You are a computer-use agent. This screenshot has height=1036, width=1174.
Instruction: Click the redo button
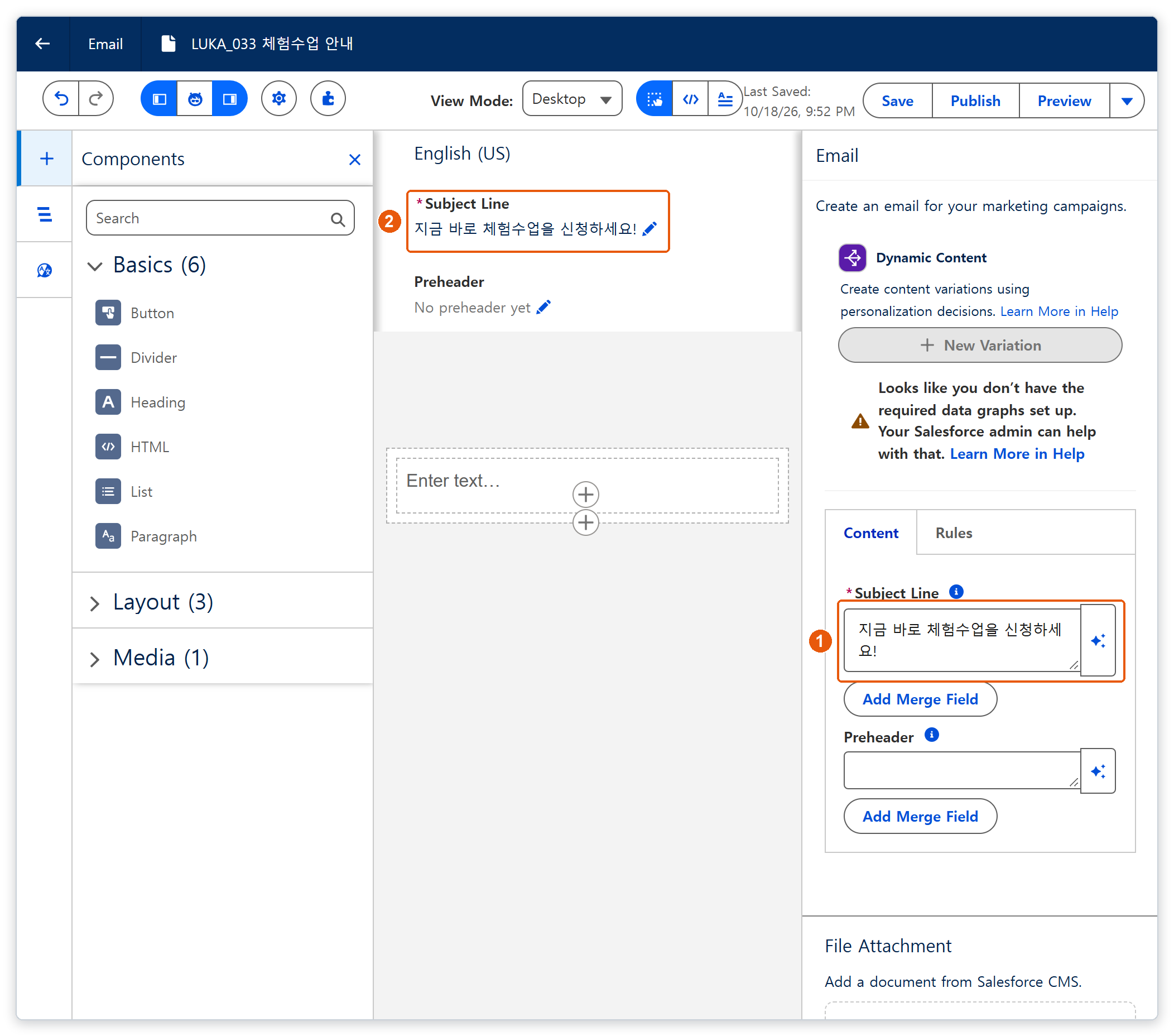click(x=96, y=99)
